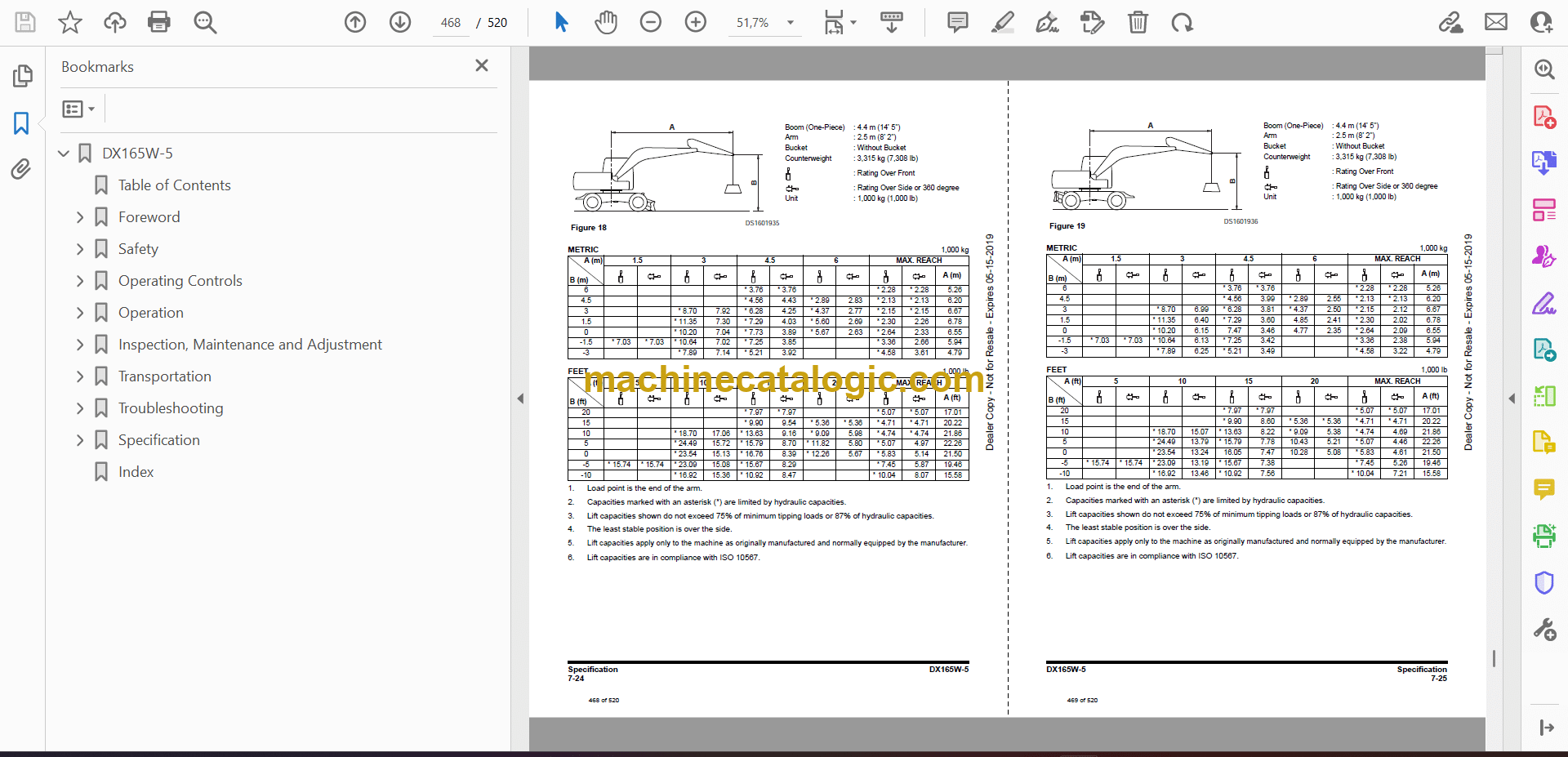This screenshot has width=1568, height=757.
Task: Expand the Safety bookmark
Action: (x=80, y=249)
